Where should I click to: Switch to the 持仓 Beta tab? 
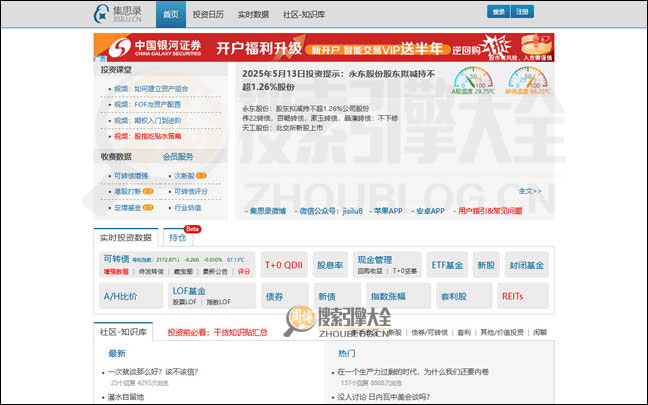click(178, 238)
